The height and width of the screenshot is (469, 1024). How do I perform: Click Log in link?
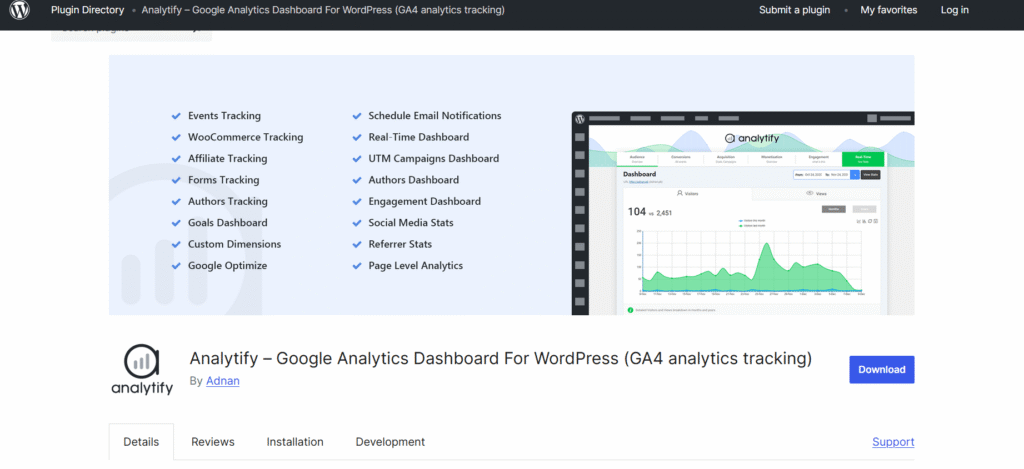[954, 10]
